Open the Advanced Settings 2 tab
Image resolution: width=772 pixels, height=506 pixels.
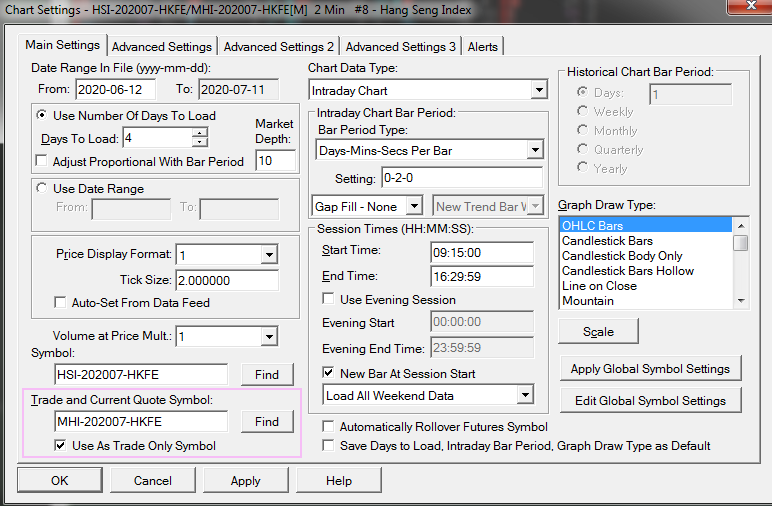[x=279, y=47]
